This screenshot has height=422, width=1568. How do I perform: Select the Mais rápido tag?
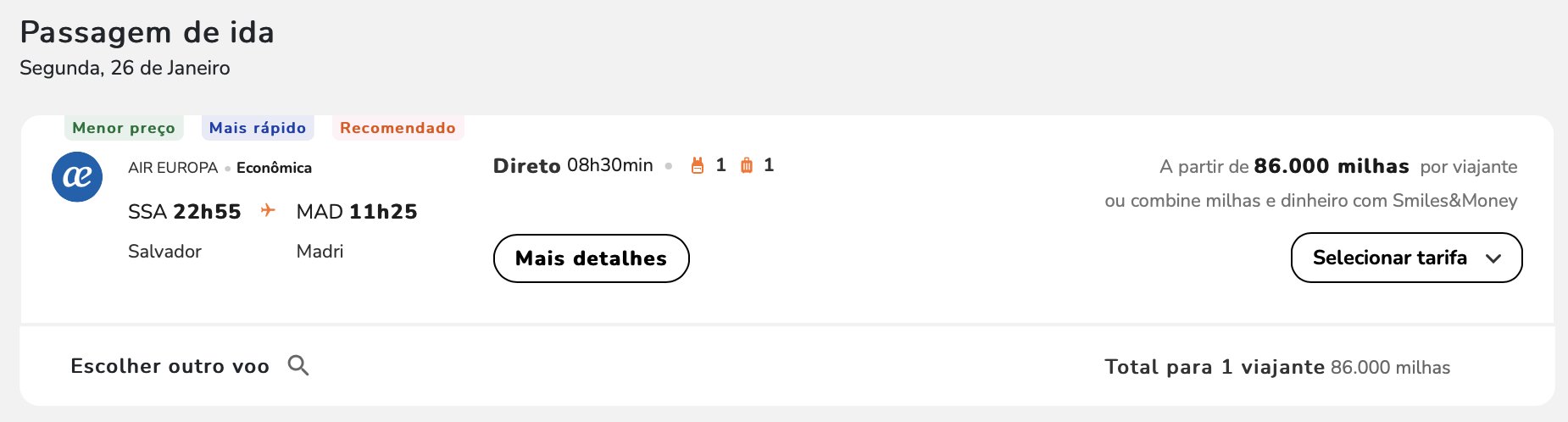(258, 128)
